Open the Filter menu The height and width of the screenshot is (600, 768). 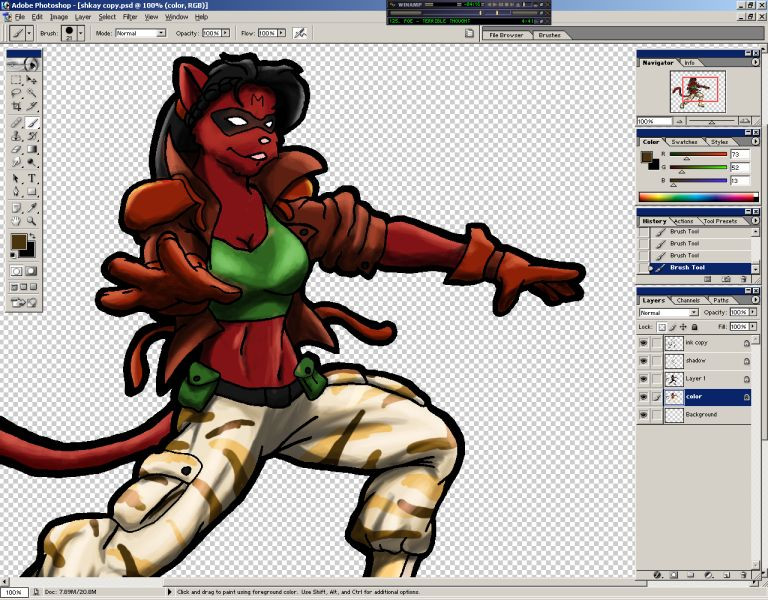point(130,17)
